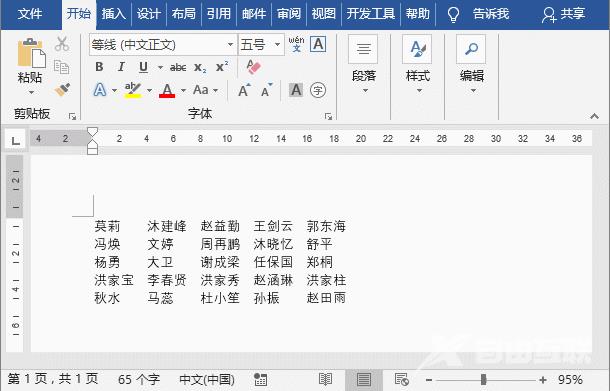The height and width of the screenshot is (391, 610).
Task: Click the 95% zoom level
Action: (570, 379)
